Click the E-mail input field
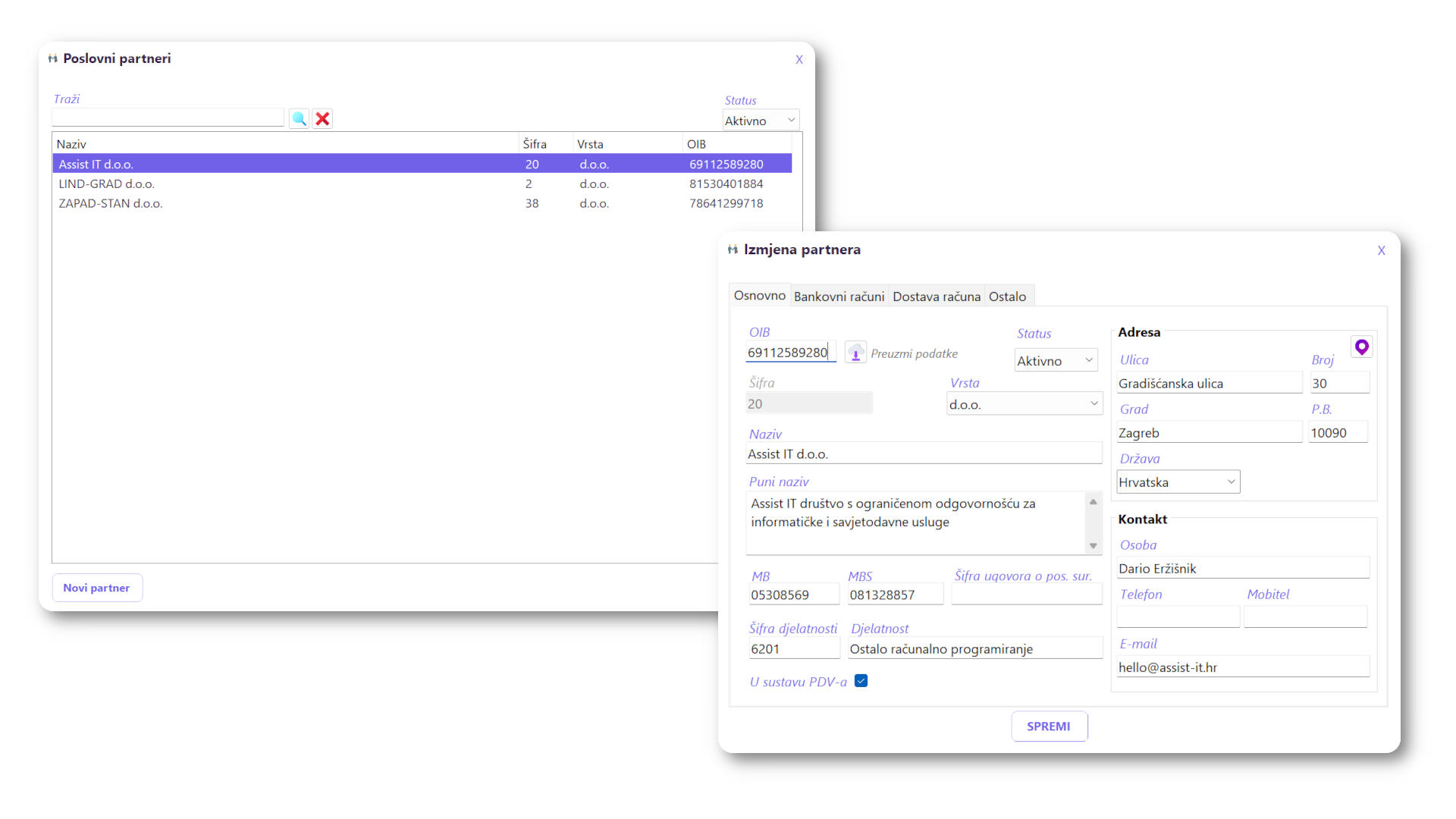The image size is (1456, 819). 1242,667
